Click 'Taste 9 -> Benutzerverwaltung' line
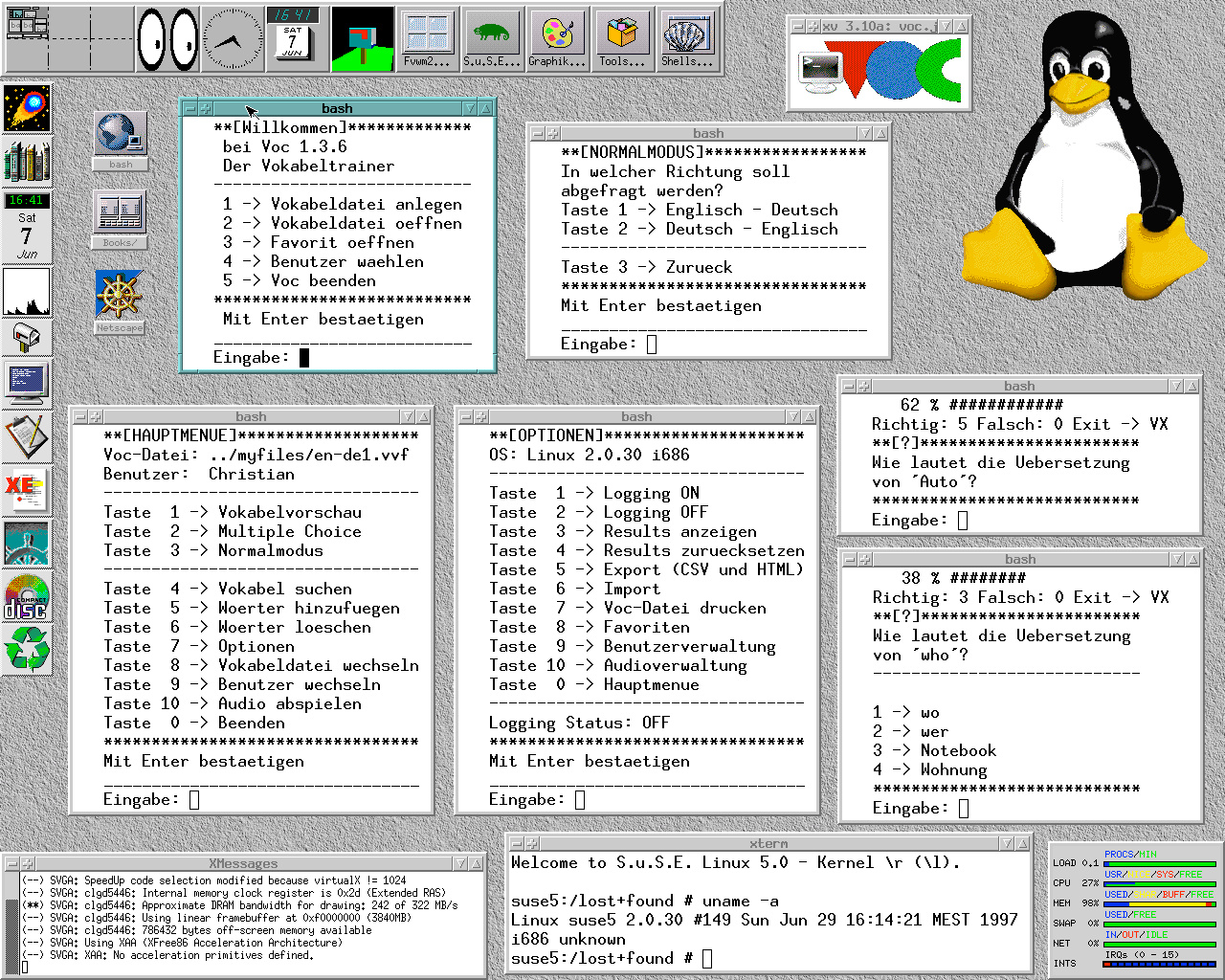Screen dimensions: 1225x980 click(632, 646)
